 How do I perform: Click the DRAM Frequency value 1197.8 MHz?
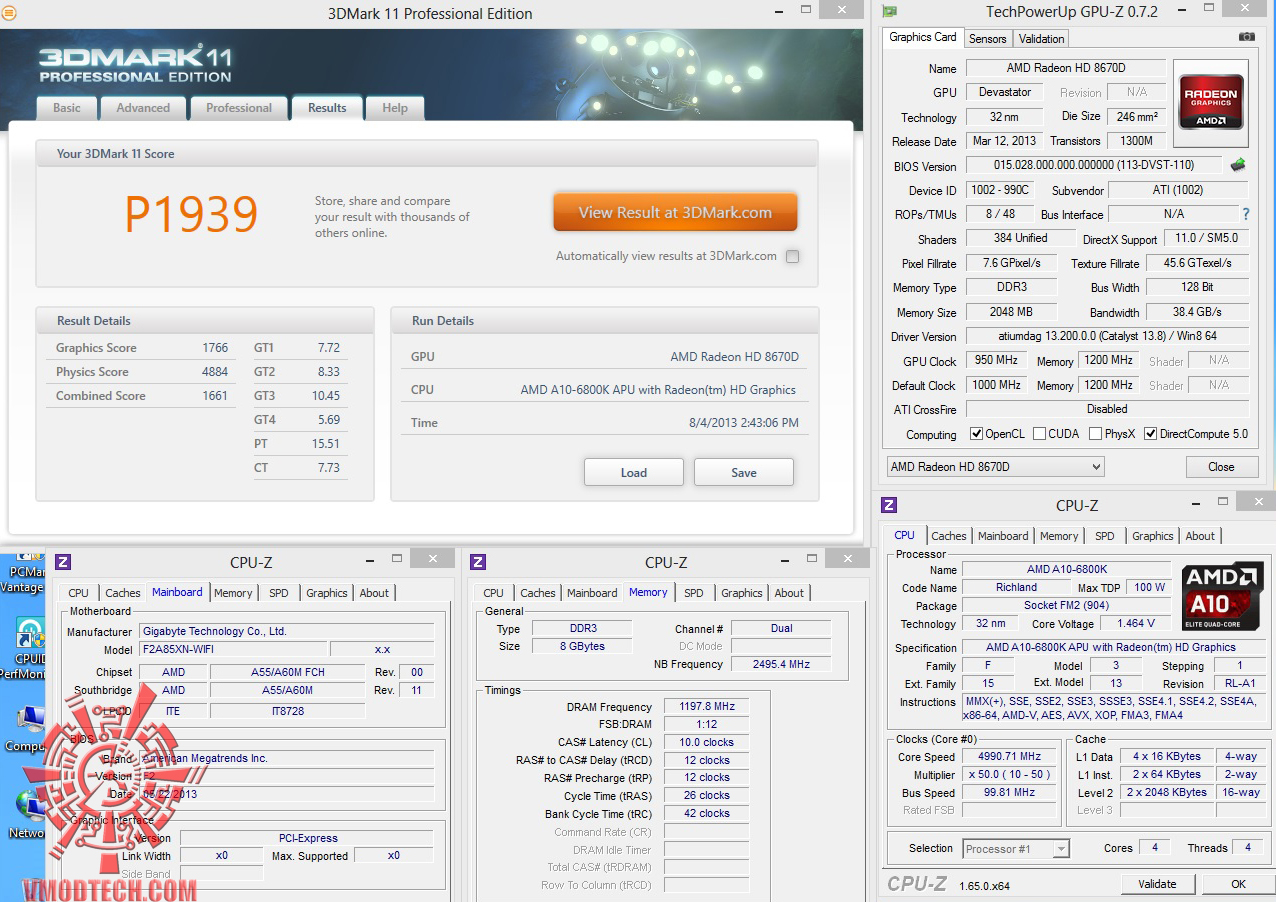[x=706, y=707]
